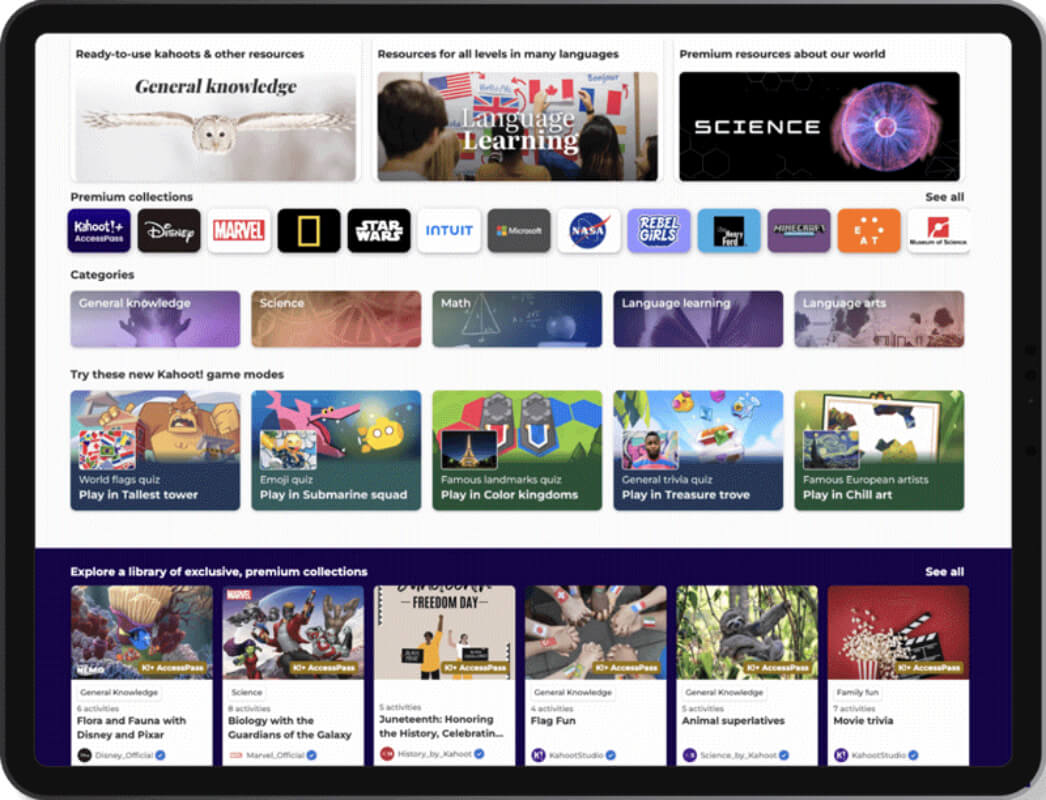
Task: Click KahootStudio avatar on Movie trivia card
Action: point(841,755)
